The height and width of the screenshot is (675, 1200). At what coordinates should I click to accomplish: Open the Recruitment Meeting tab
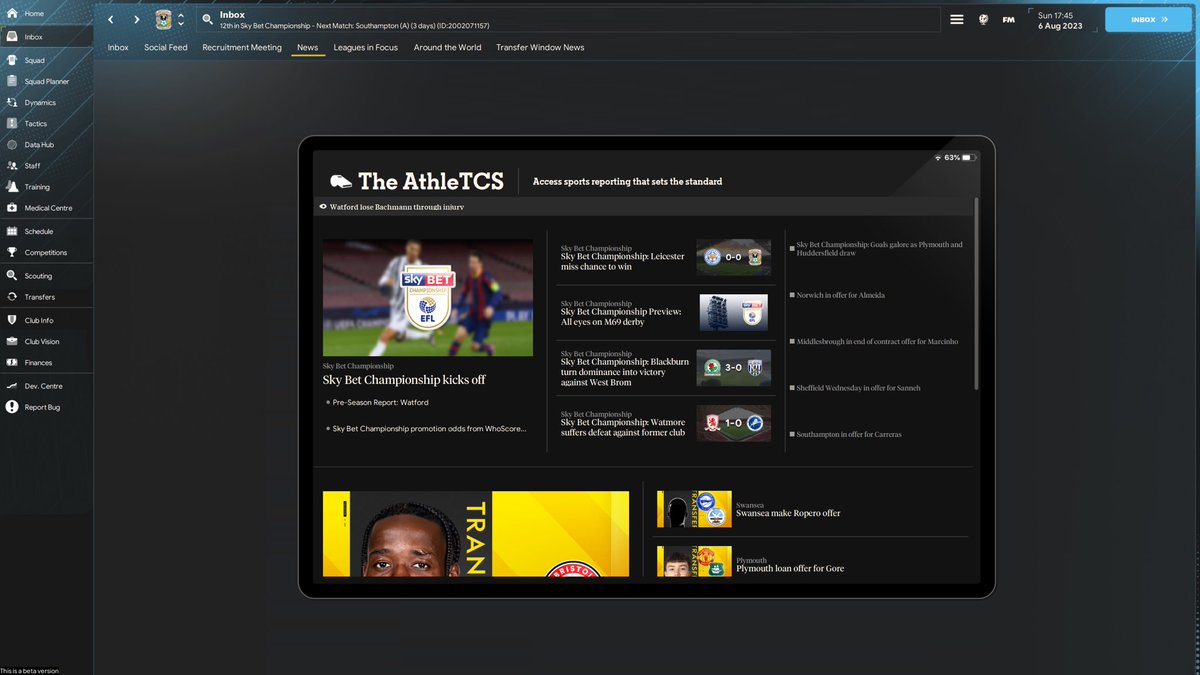pos(242,47)
